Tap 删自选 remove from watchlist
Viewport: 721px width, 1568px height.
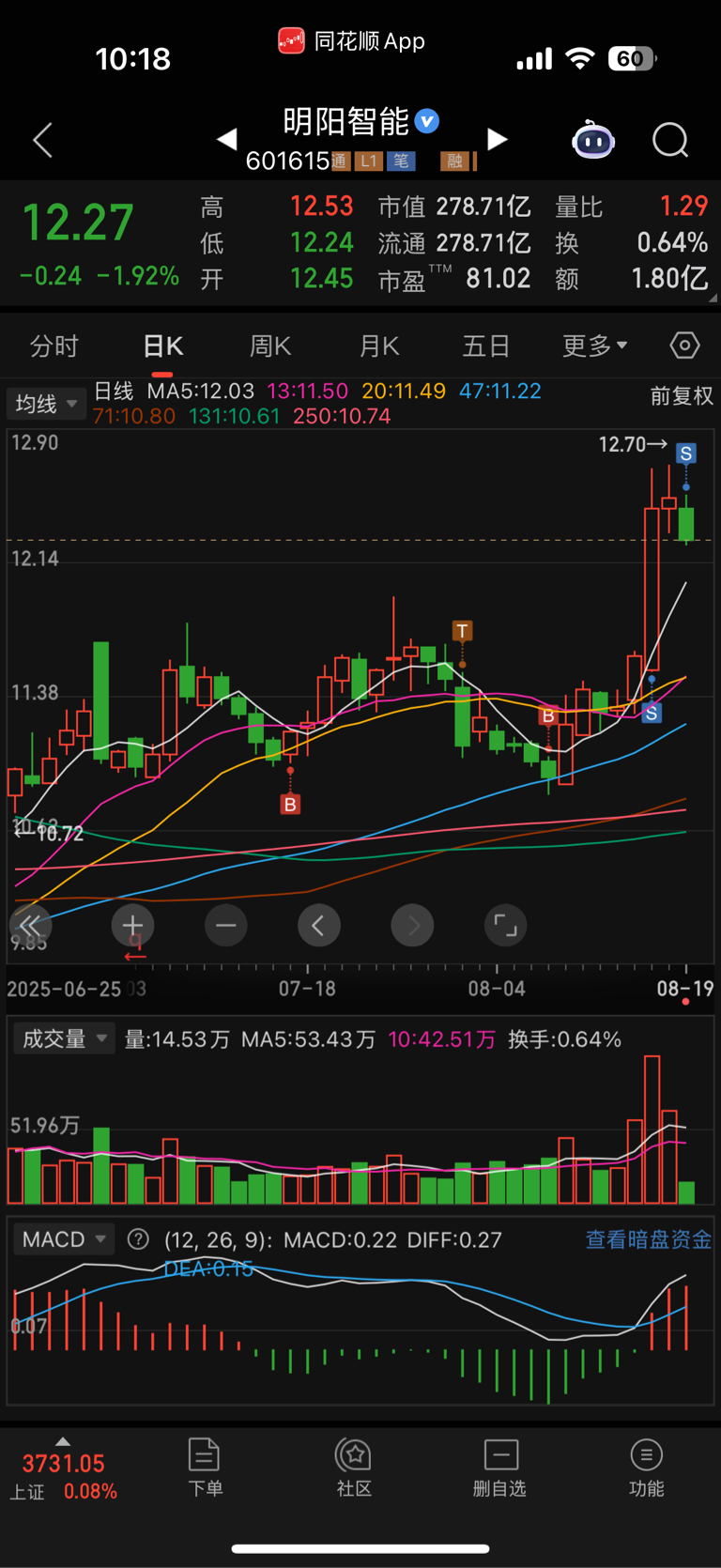pos(499,1467)
